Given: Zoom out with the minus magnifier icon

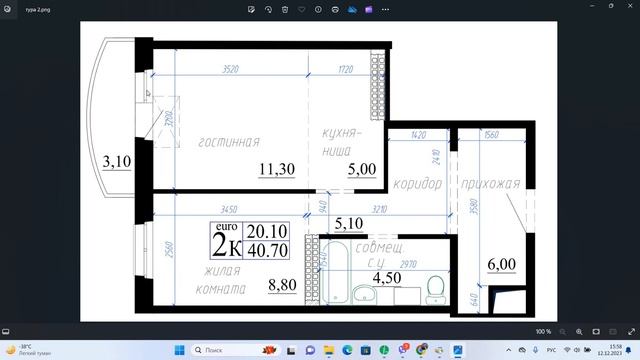Looking at the screenshot, I should coord(562,332).
